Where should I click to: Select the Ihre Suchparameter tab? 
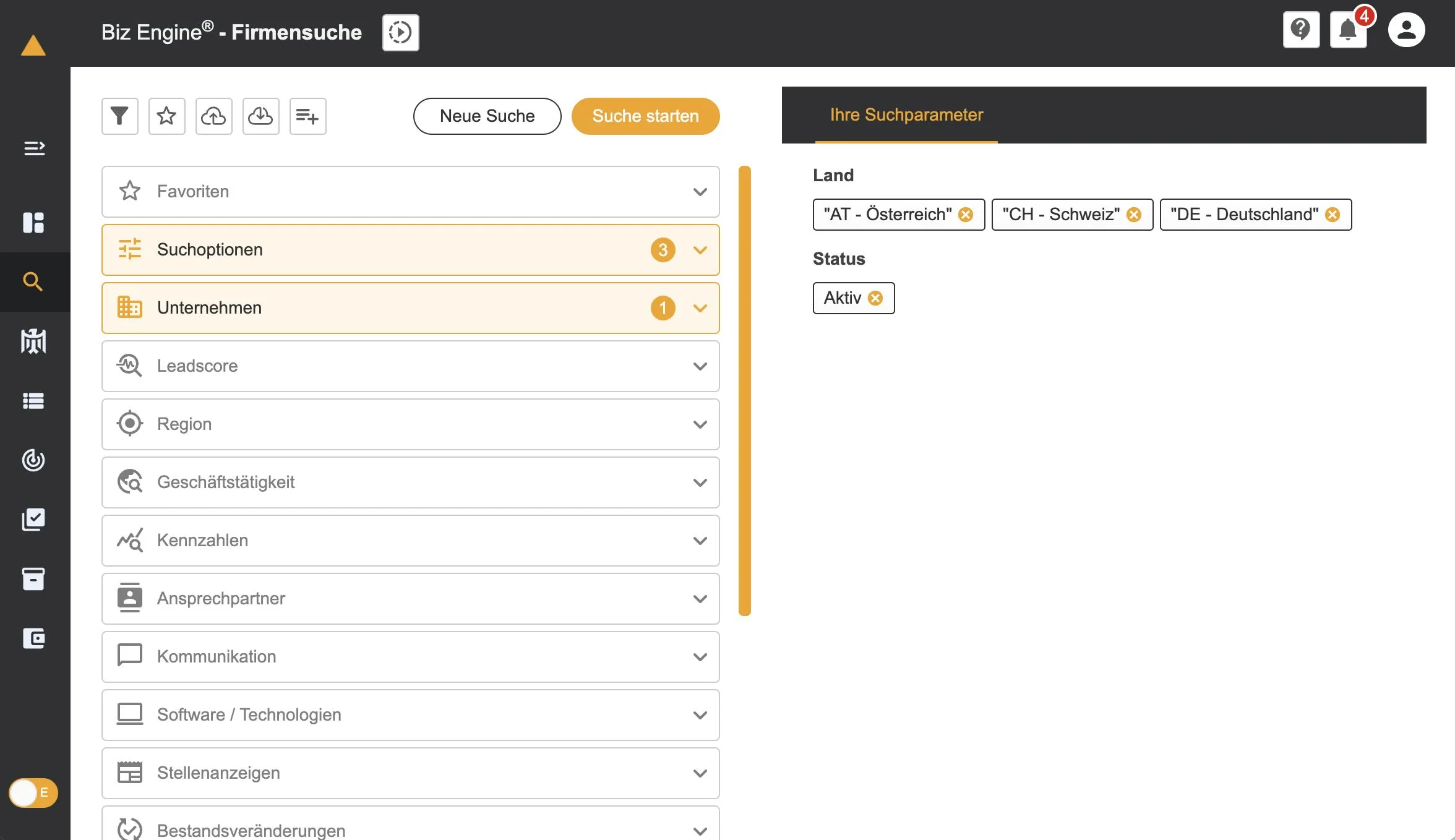tap(906, 115)
